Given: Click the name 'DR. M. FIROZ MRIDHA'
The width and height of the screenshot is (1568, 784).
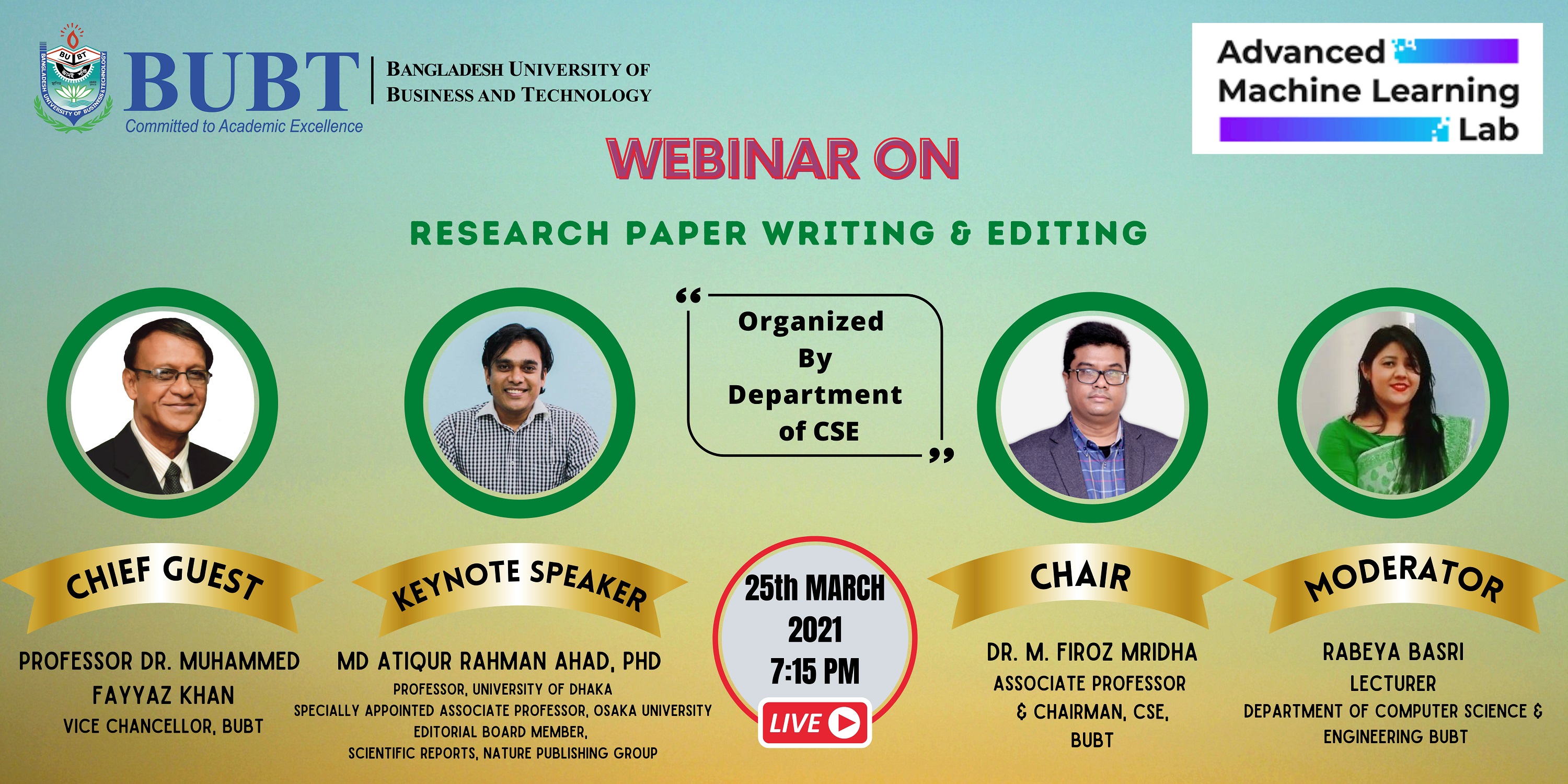Looking at the screenshot, I should [x=1092, y=652].
